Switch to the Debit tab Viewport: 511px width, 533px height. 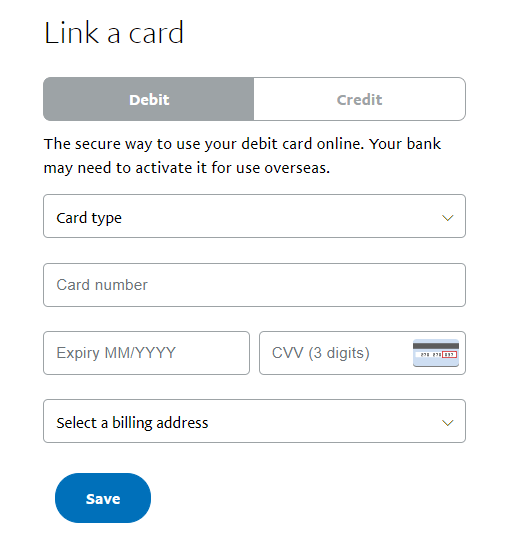(x=149, y=99)
